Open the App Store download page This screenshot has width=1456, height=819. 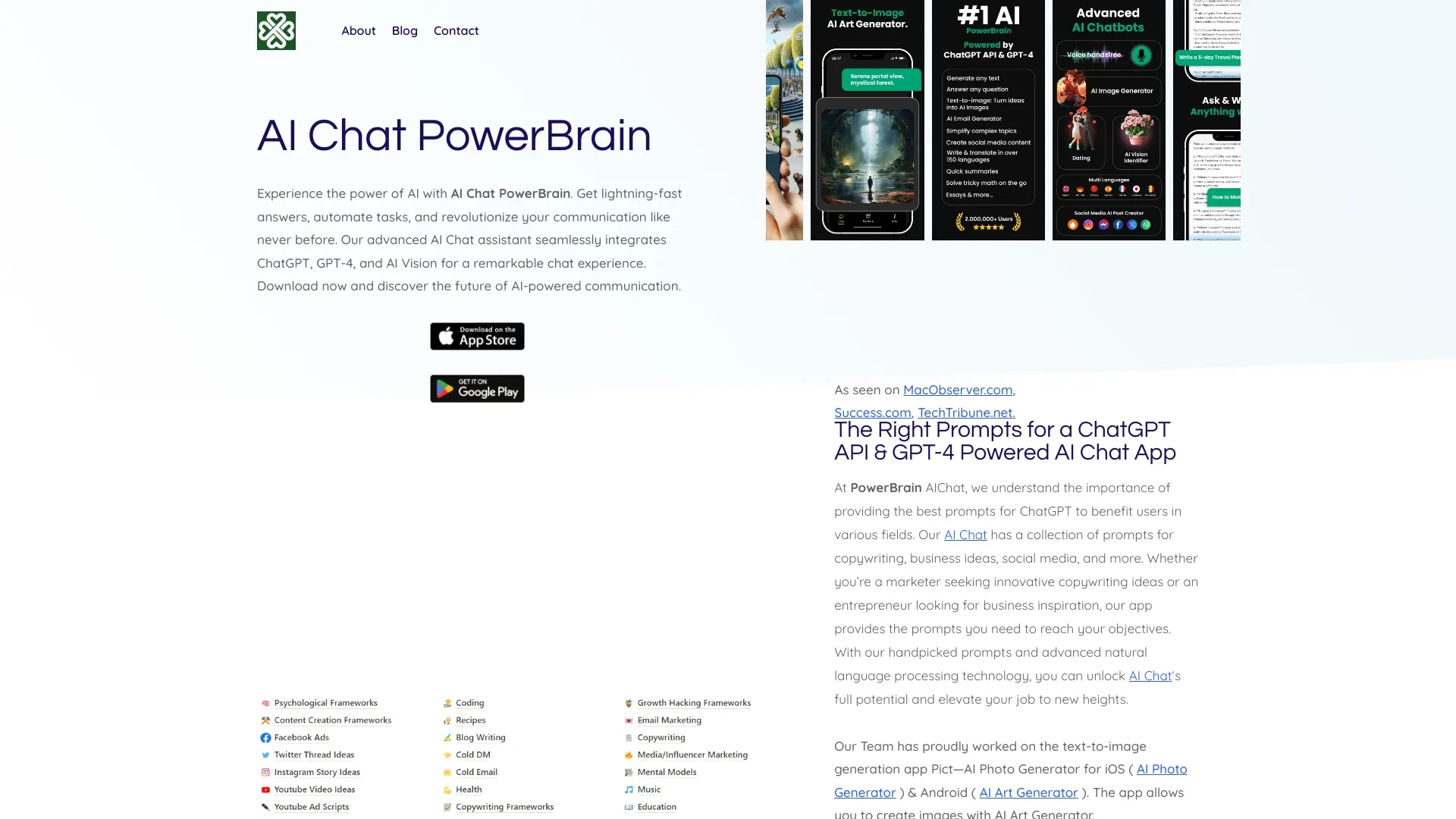click(x=477, y=336)
